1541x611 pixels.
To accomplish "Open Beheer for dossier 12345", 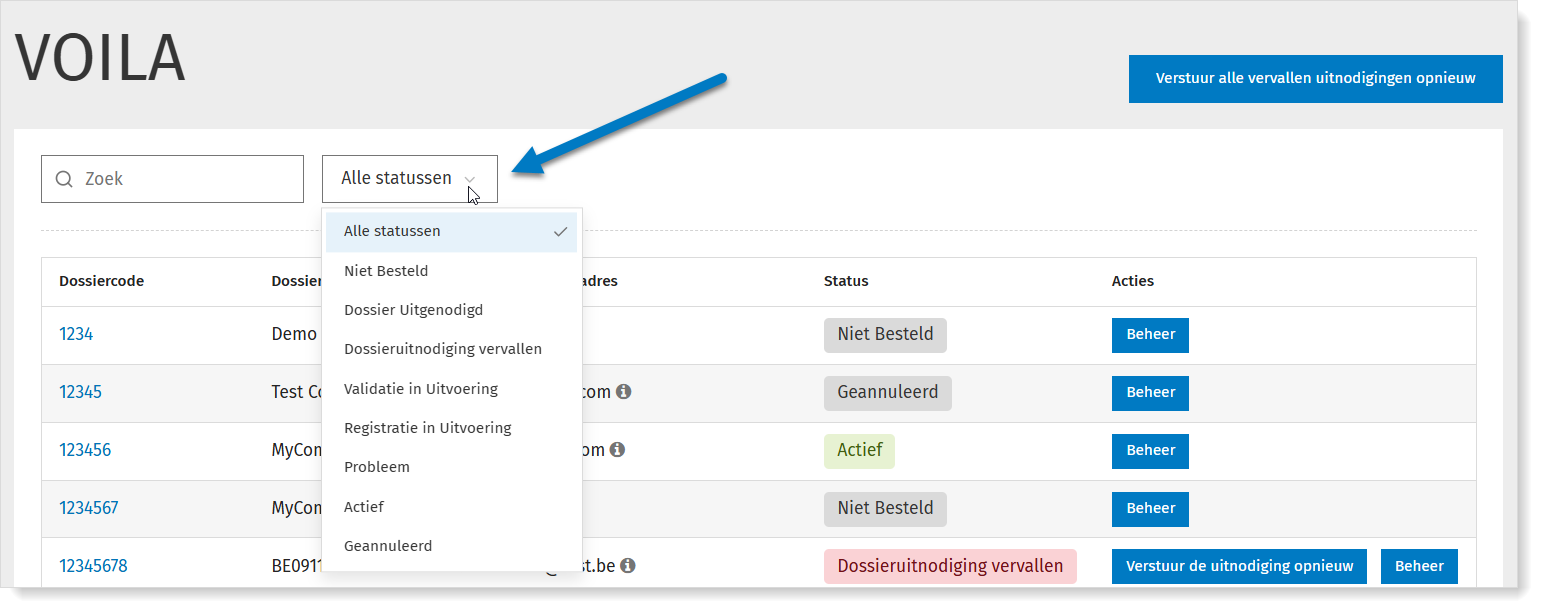I will (x=1150, y=393).
